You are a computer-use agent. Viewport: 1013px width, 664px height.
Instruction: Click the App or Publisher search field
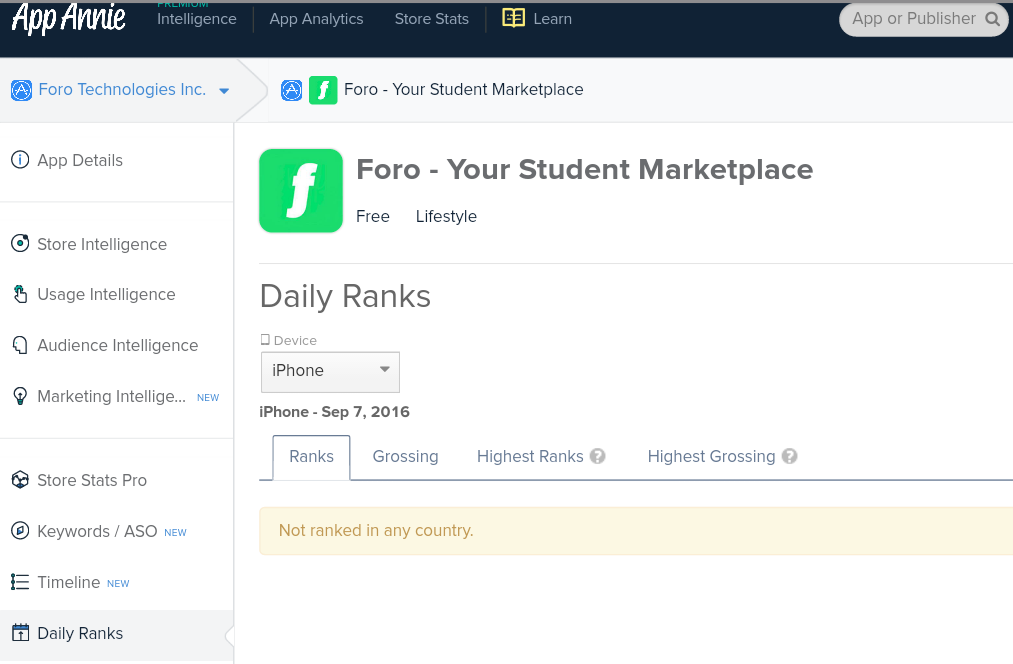pos(913,19)
